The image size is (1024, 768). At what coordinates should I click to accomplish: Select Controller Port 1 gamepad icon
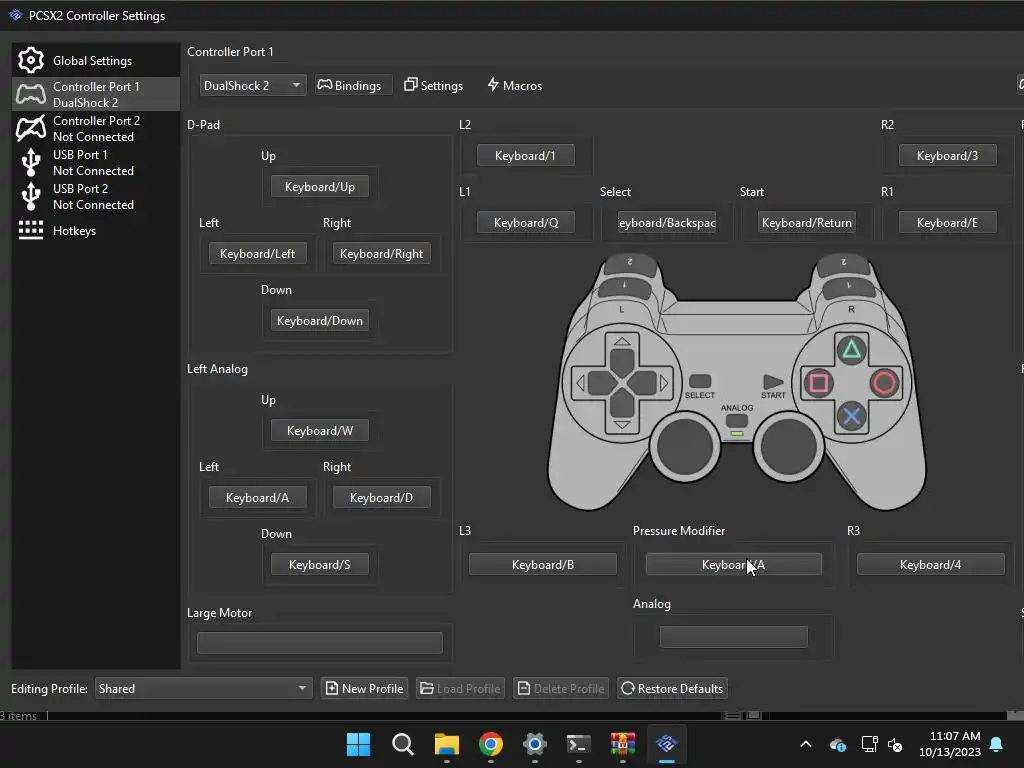point(31,95)
